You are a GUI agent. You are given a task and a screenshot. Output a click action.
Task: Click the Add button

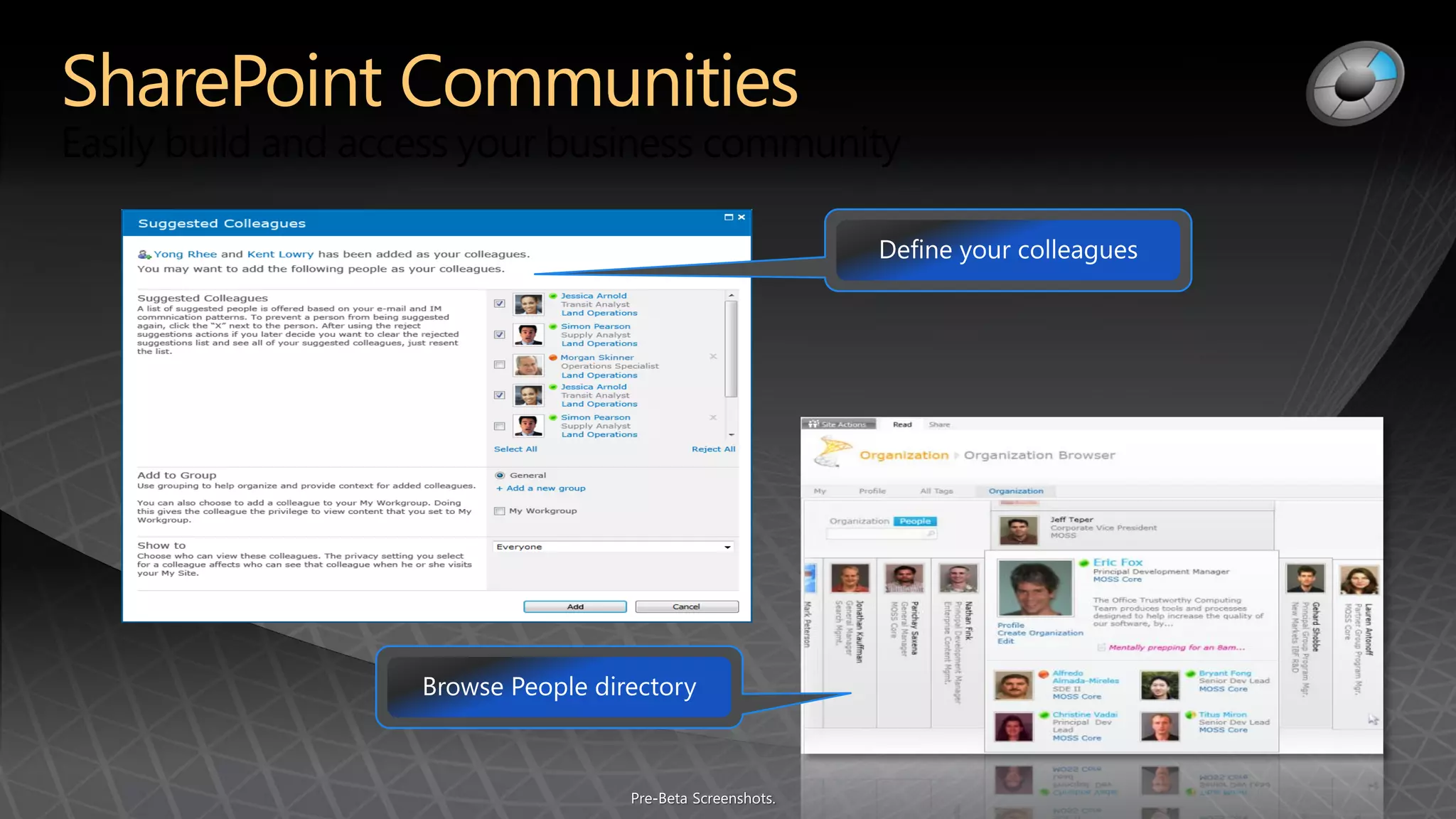(574, 606)
